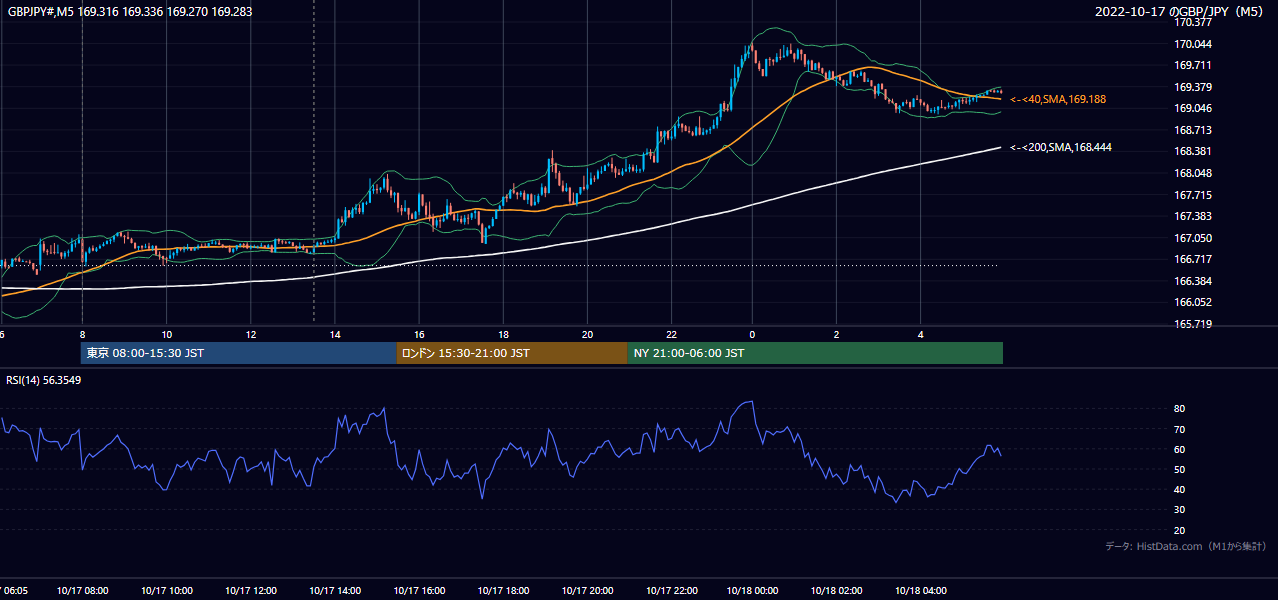This screenshot has width=1278, height=600.
Task: Click price axis value 168.048
Action: 1193,173
